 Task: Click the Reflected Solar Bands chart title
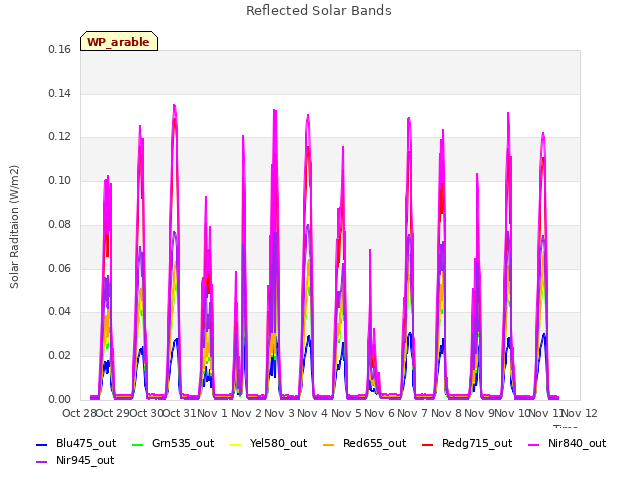click(x=319, y=11)
